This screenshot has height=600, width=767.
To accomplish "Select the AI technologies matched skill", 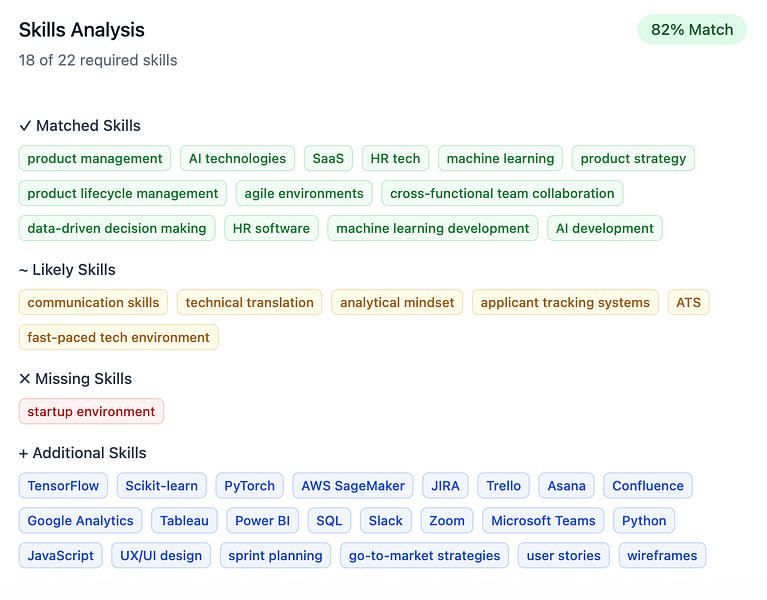I will (x=238, y=158).
